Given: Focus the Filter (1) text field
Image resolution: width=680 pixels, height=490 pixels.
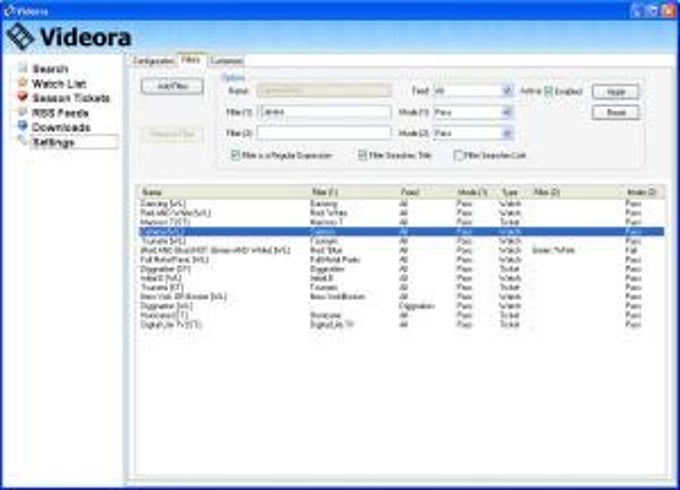Looking at the screenshot, I should [x=324, y=112].
